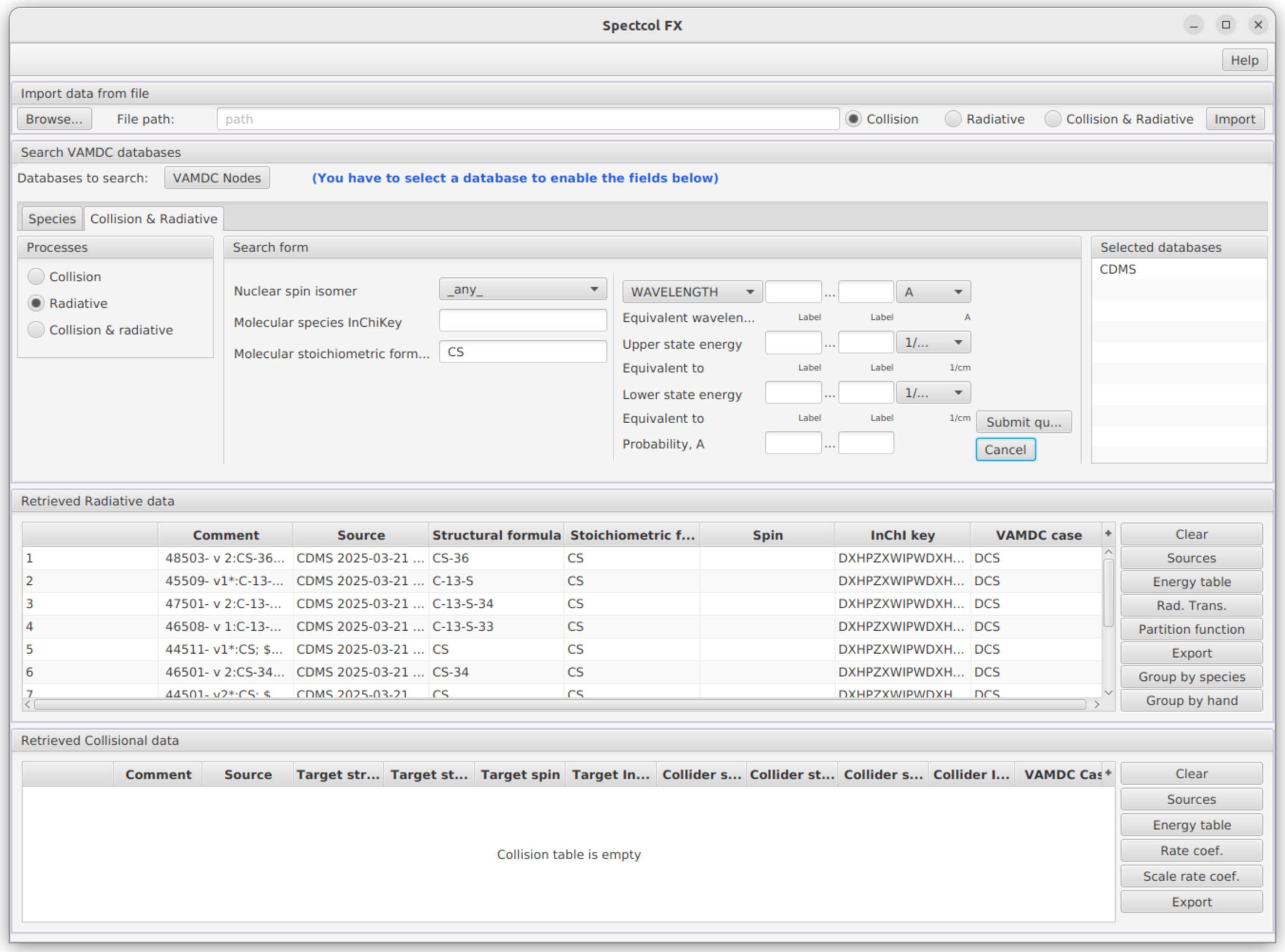Click the Probability A minimum field
Image resolution: width=1285 pixels, height=952 pixels.
(793, 443)
